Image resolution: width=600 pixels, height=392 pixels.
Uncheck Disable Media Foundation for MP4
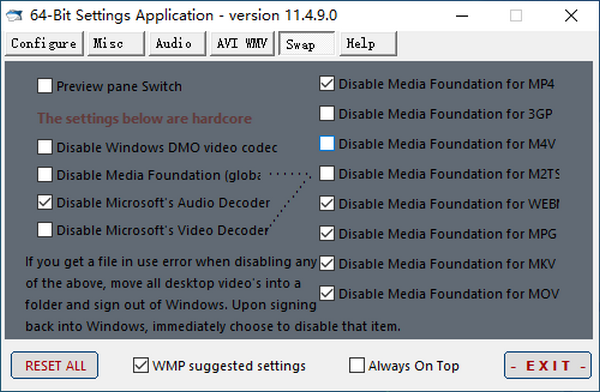(x=327, y=83)
